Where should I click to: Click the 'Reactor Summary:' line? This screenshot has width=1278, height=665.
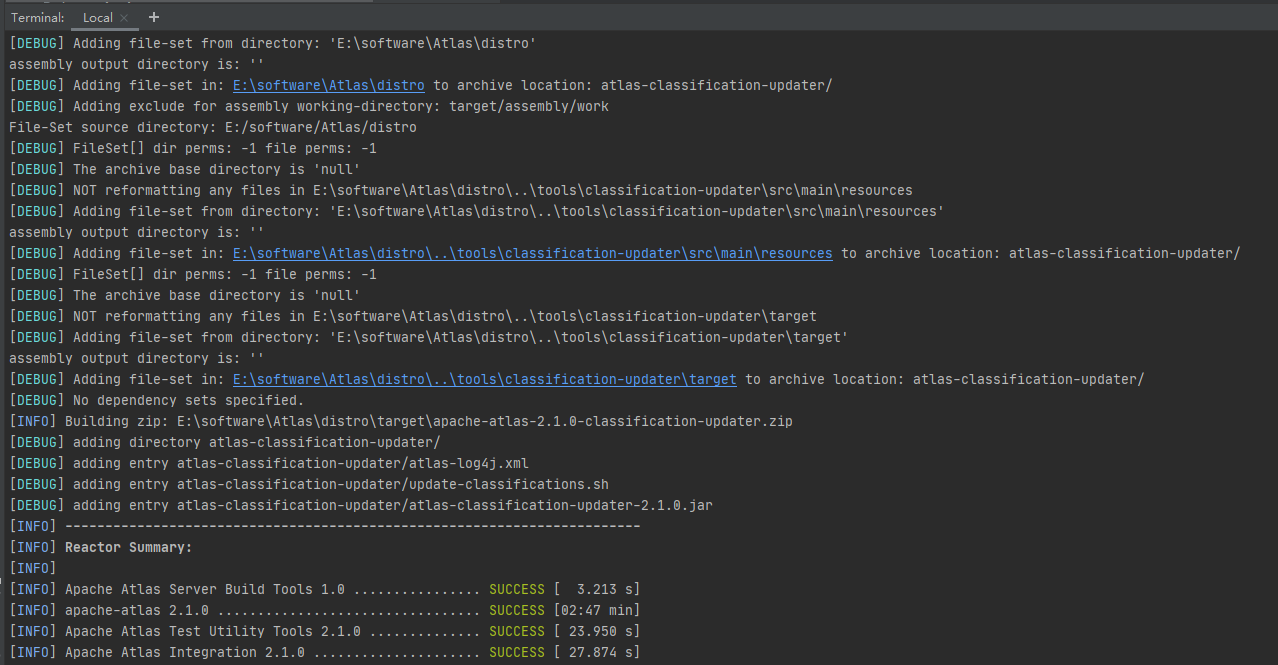(x=101, y=547)
